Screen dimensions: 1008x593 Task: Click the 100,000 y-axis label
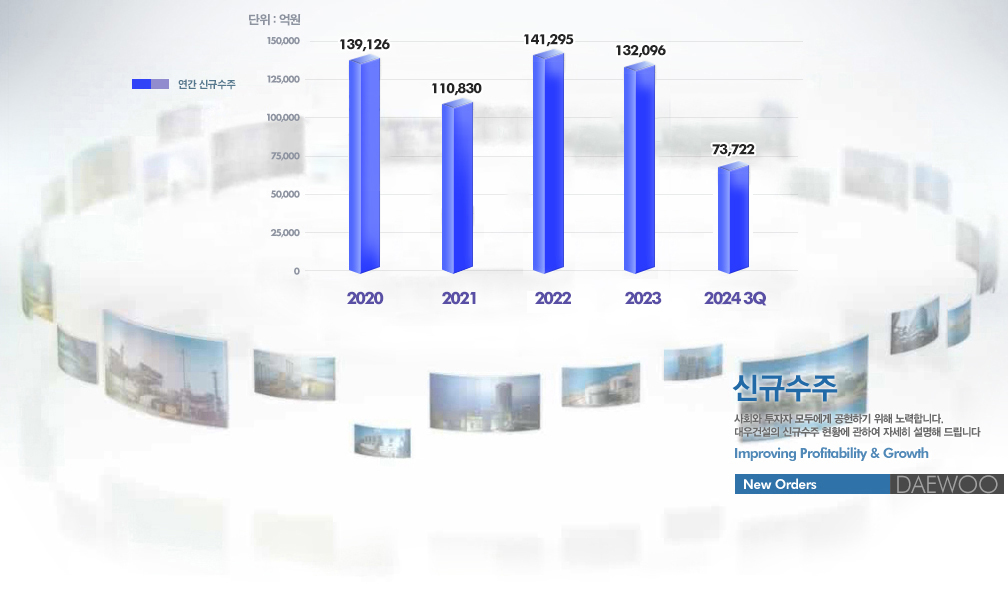(284, 118)
